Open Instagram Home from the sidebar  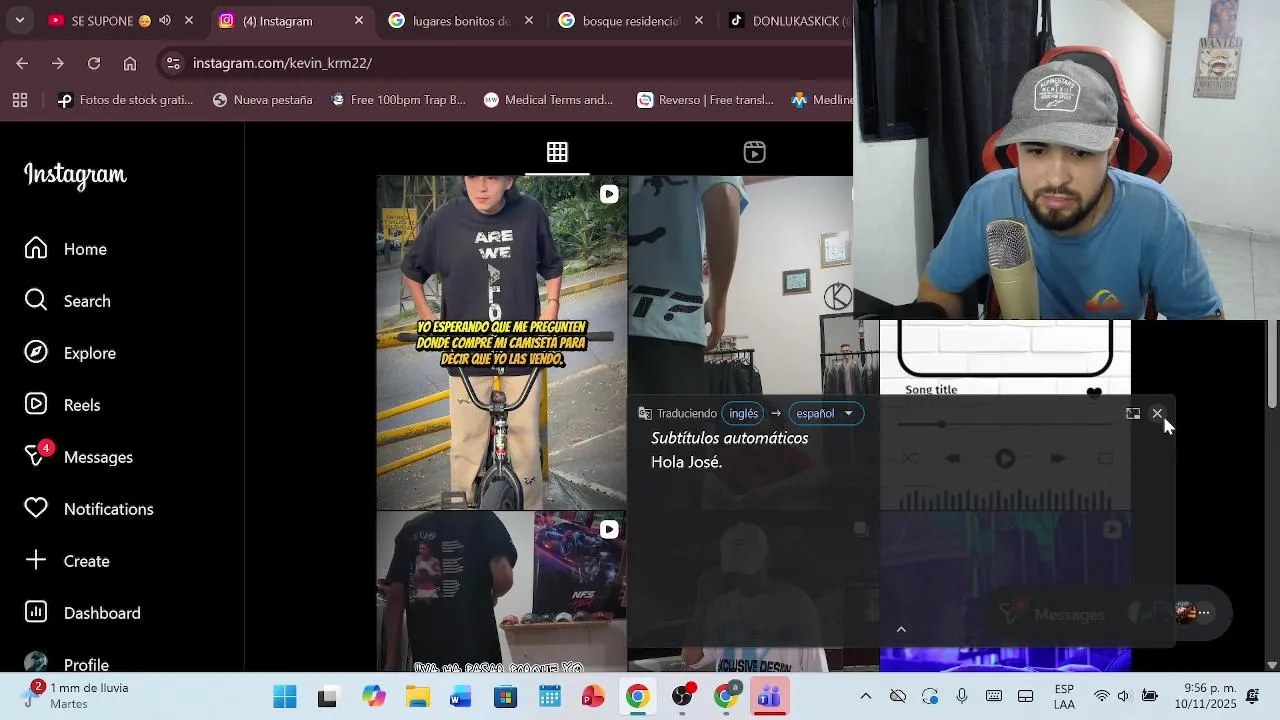click(x=66, y=249)
